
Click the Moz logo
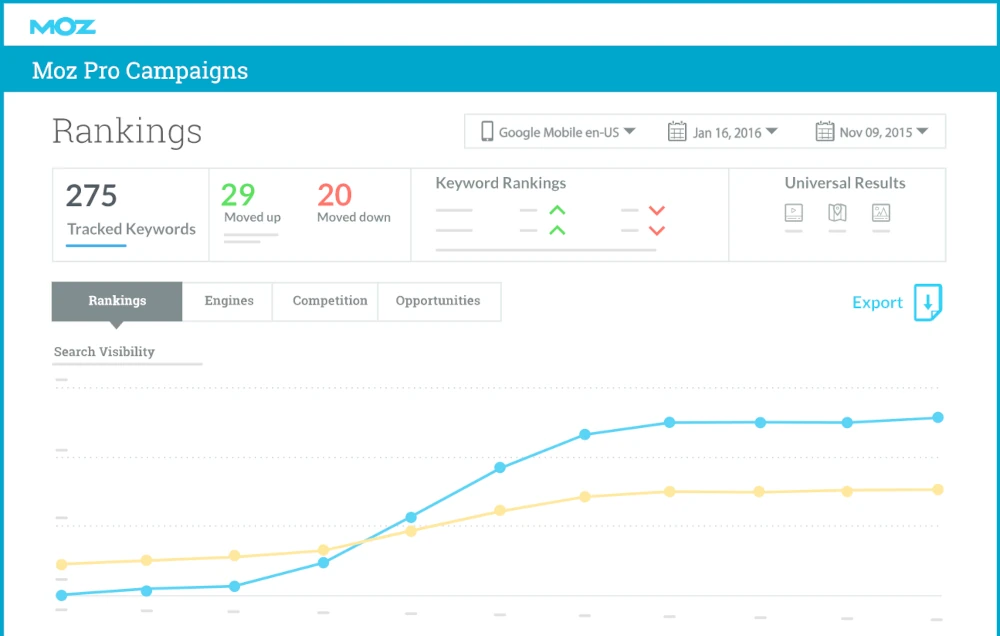62,27
